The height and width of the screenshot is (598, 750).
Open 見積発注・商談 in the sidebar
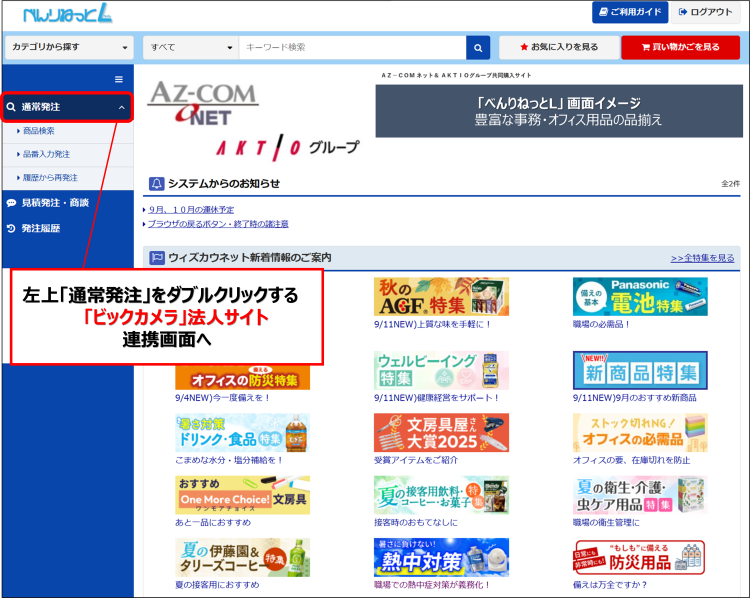coord(55,203)
